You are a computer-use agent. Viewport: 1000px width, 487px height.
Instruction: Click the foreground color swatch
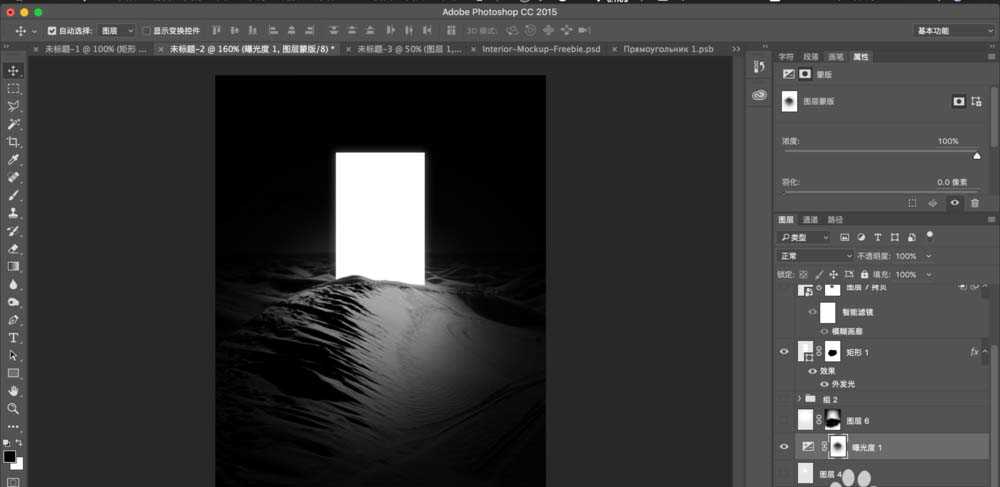pos(9,457)
